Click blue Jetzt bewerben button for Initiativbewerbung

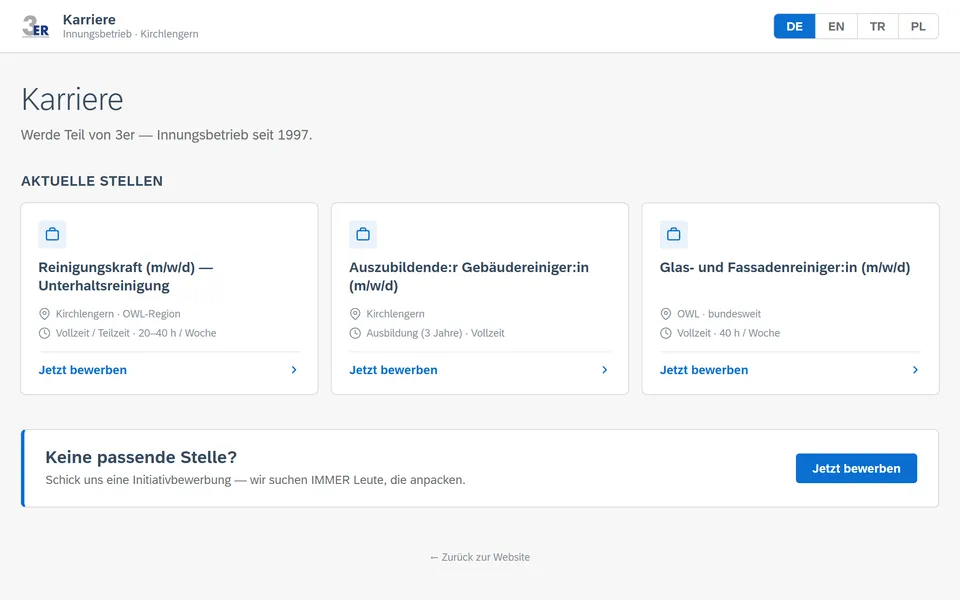tap(856, 468)
